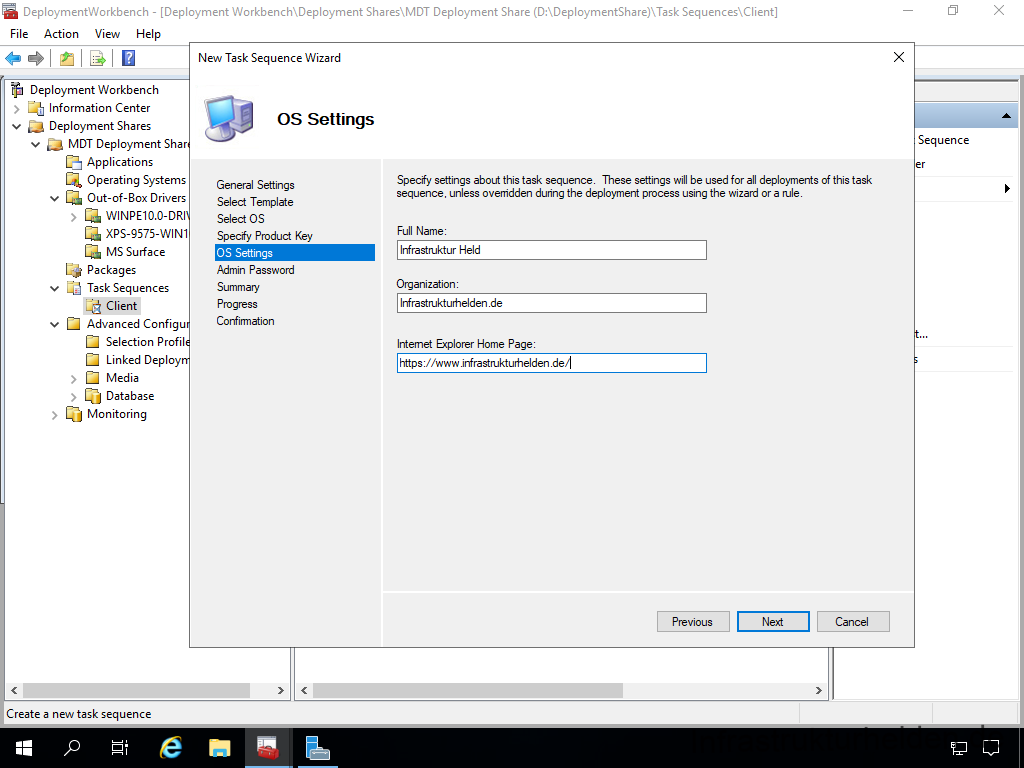Collapse the Deployment Shares node
The image size is (1024, 768).
point(17,126)
